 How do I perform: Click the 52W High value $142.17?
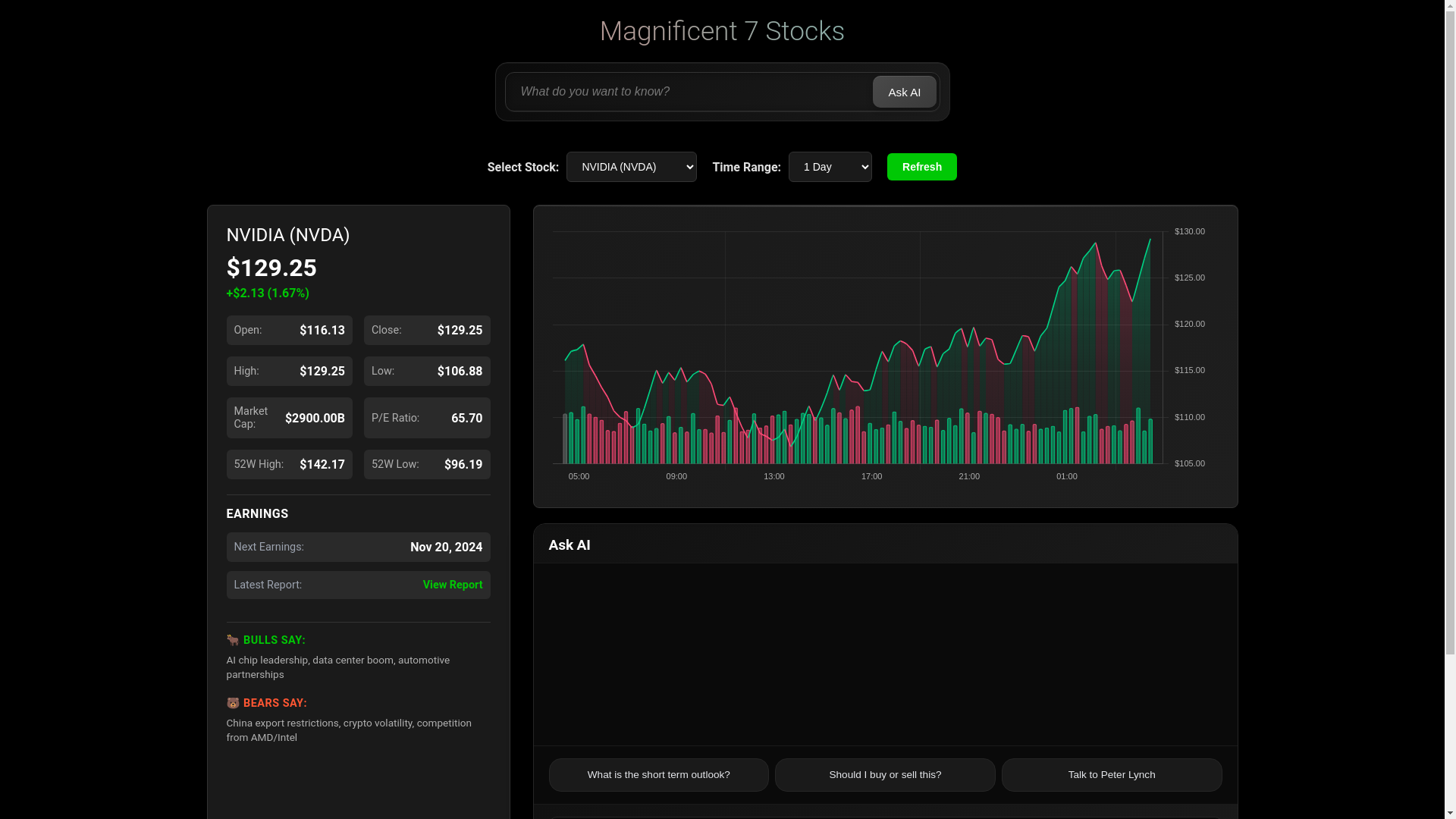coord(322,464)
